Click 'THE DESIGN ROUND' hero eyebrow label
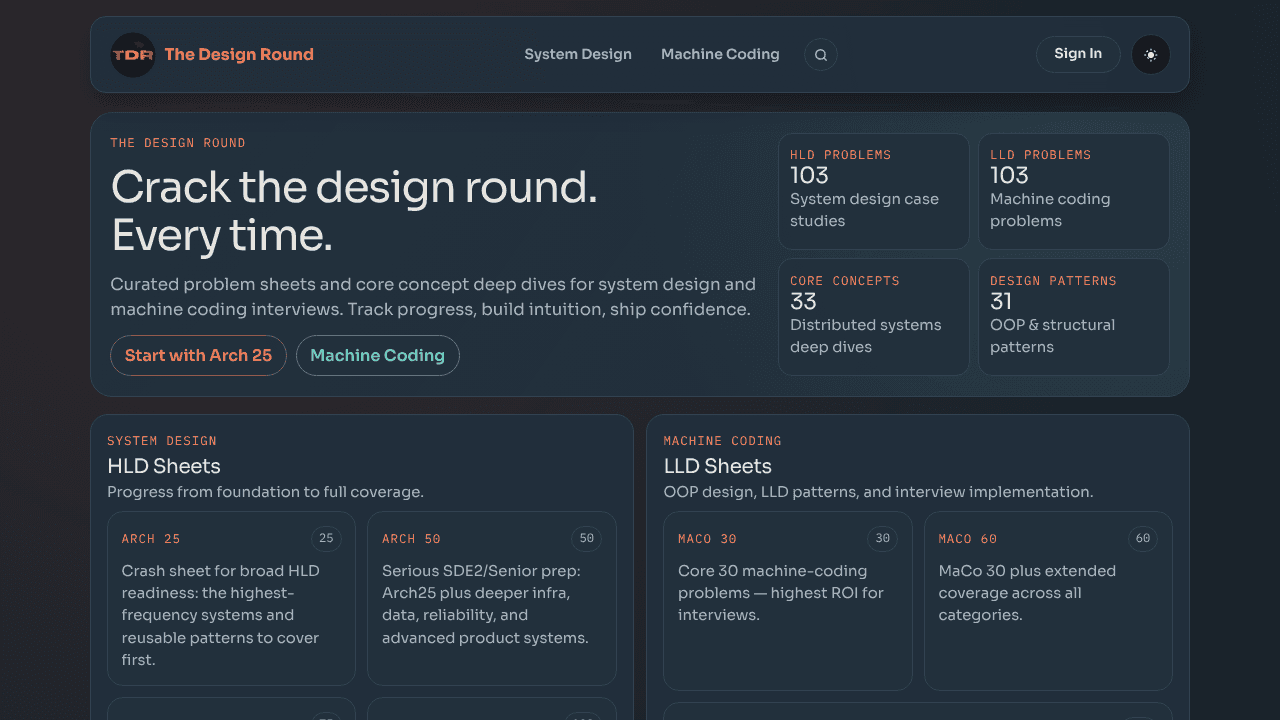This screenshot has height=720, width=1280. click(178, 143)
